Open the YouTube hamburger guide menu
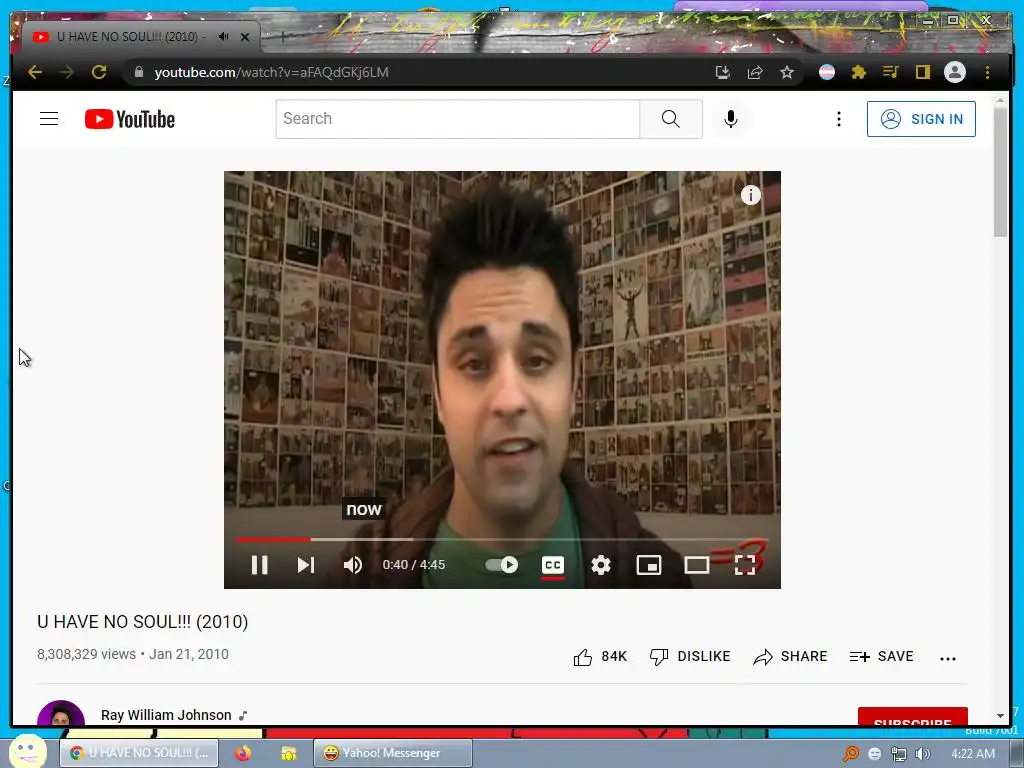 point(49,119)
